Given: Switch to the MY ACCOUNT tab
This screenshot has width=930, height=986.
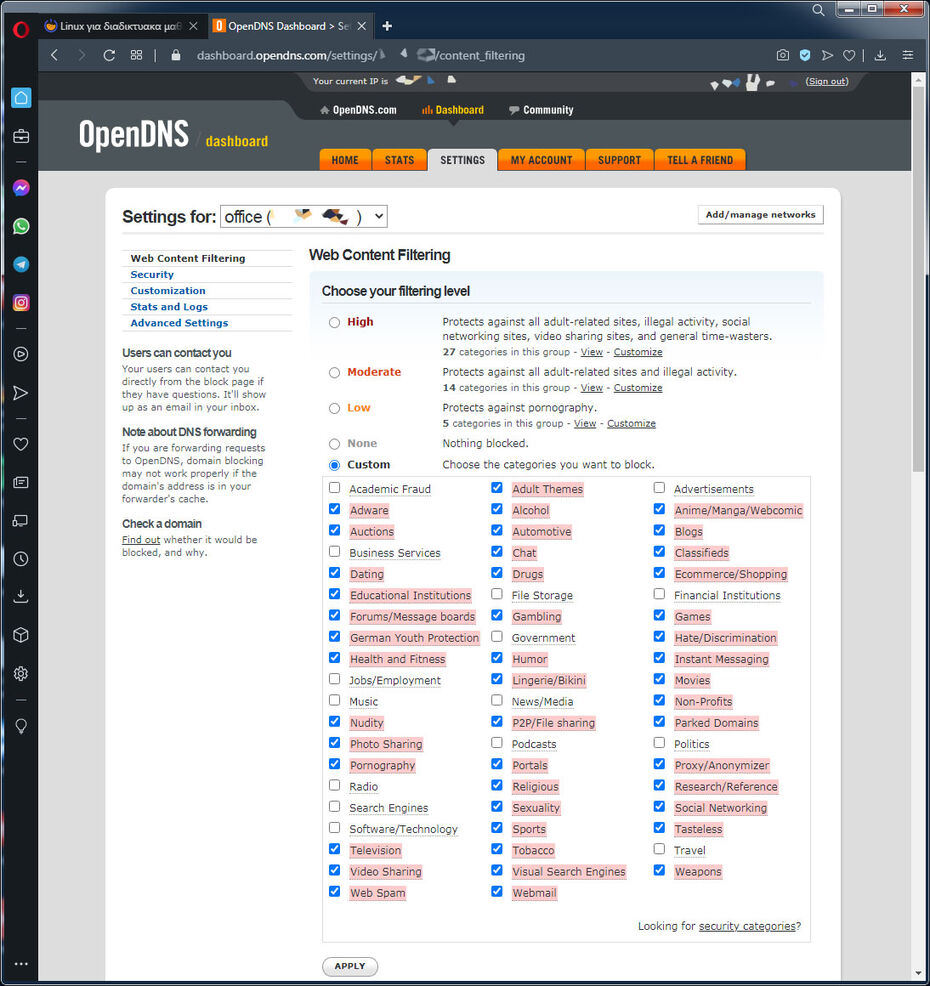Looking at the screenshot, I should pos(540,160).
